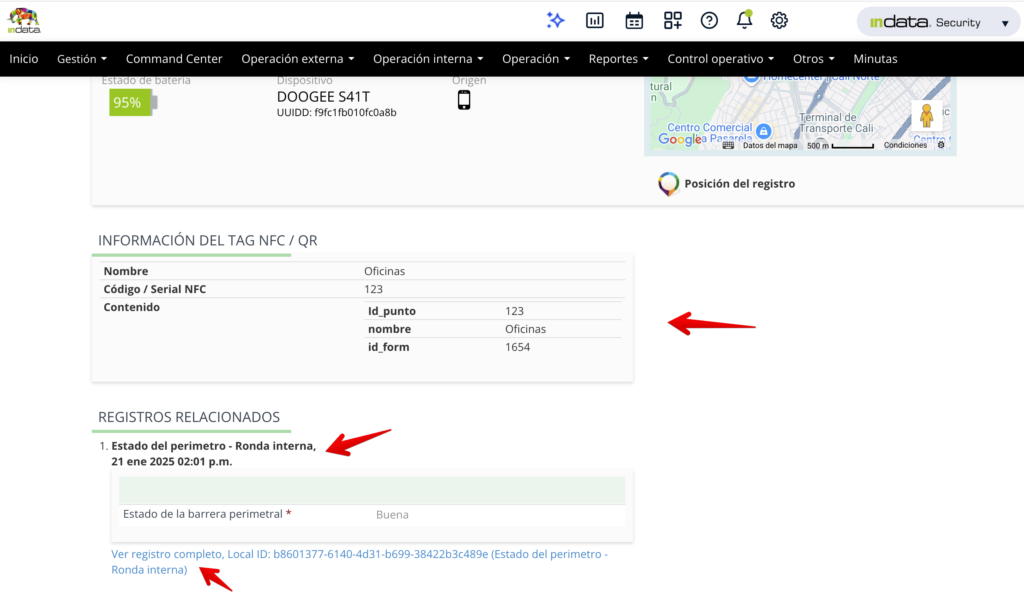Image resolution: width=1024 pixels, height=608 pixels.
Task: Go to Inicio in navigation bar
Action: click(24, 59)
